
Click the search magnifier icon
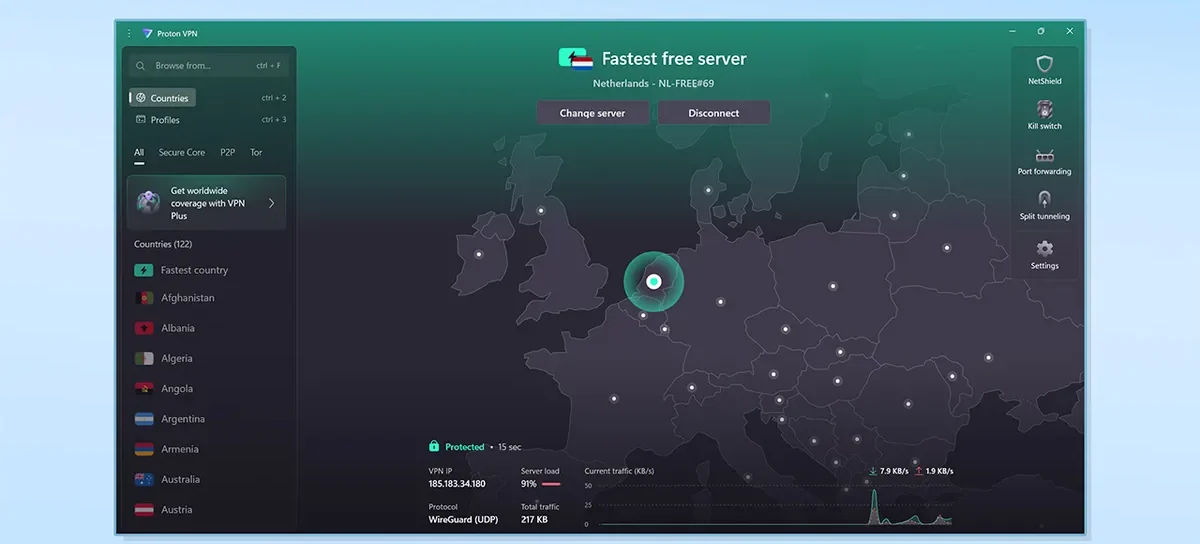pyautogui.click(x=141, y=66)
